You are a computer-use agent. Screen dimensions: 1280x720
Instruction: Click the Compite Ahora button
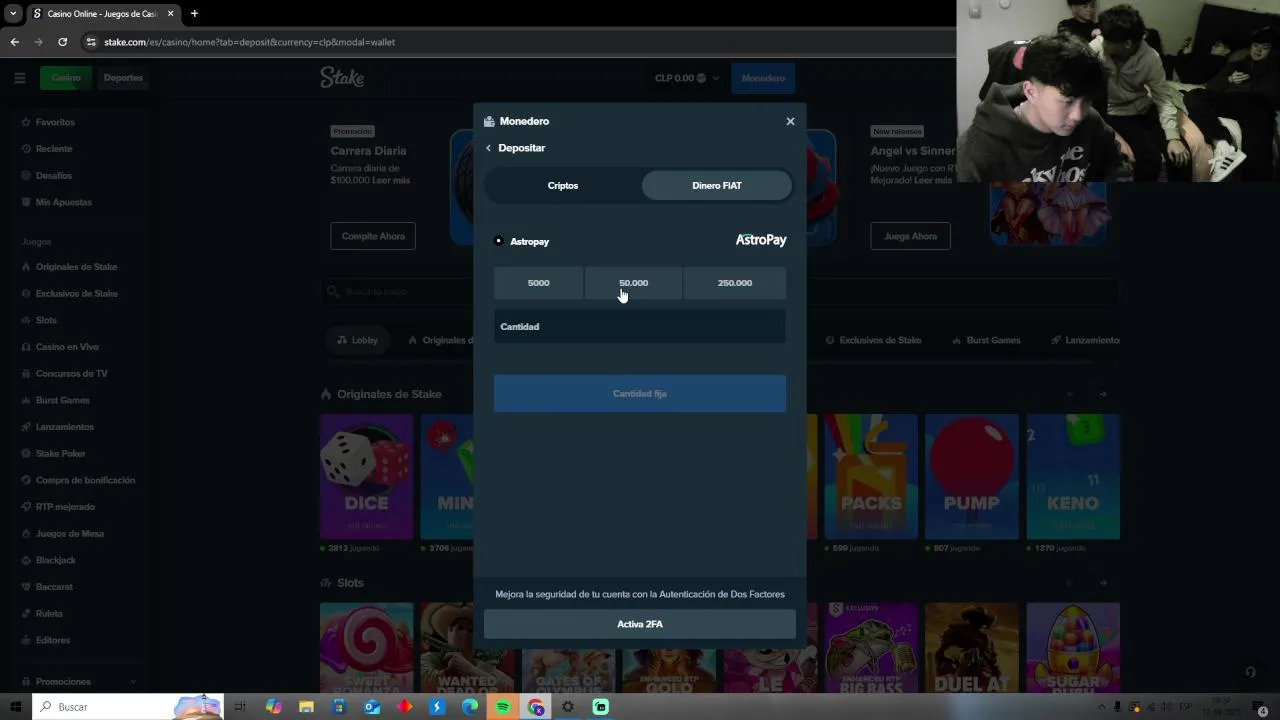click(x=373, y=236)
